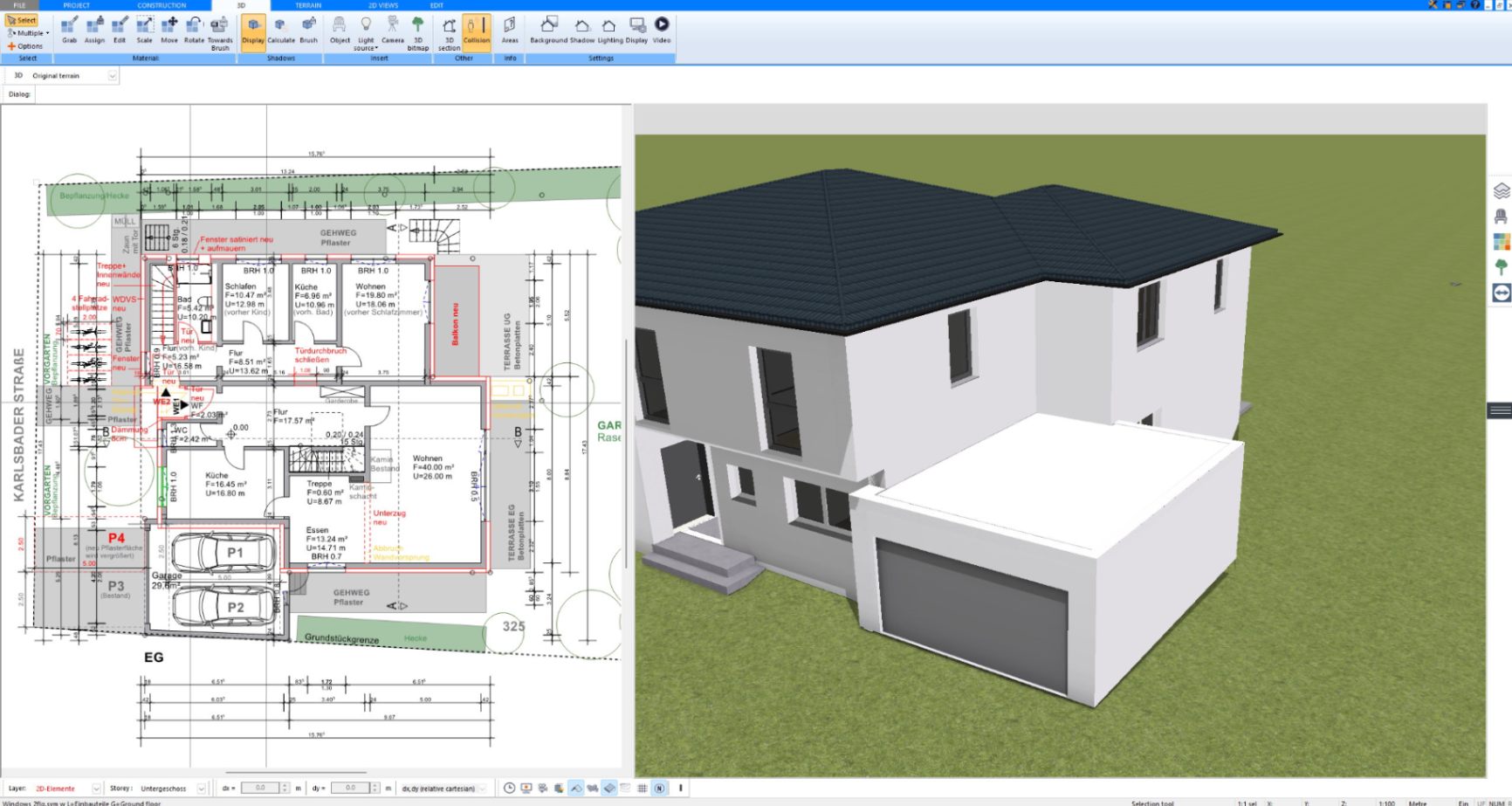
Task: Activate the Move material tool
Action: (x=169, y=30)
